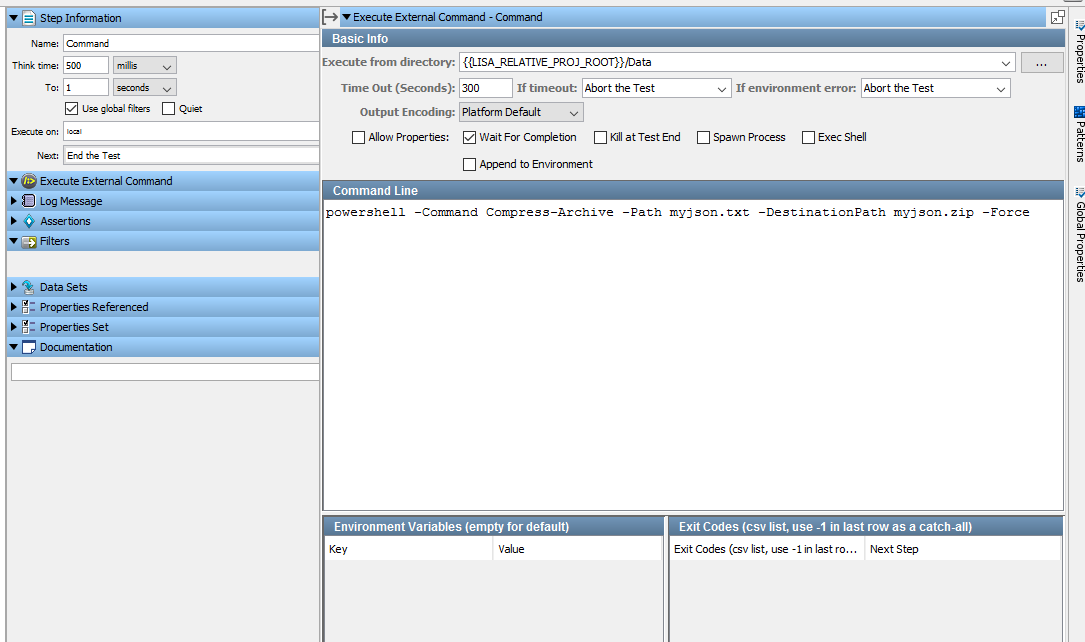1085x642 pixels.
Task: Click into the Command Line text area
Action: coord(693,356)
